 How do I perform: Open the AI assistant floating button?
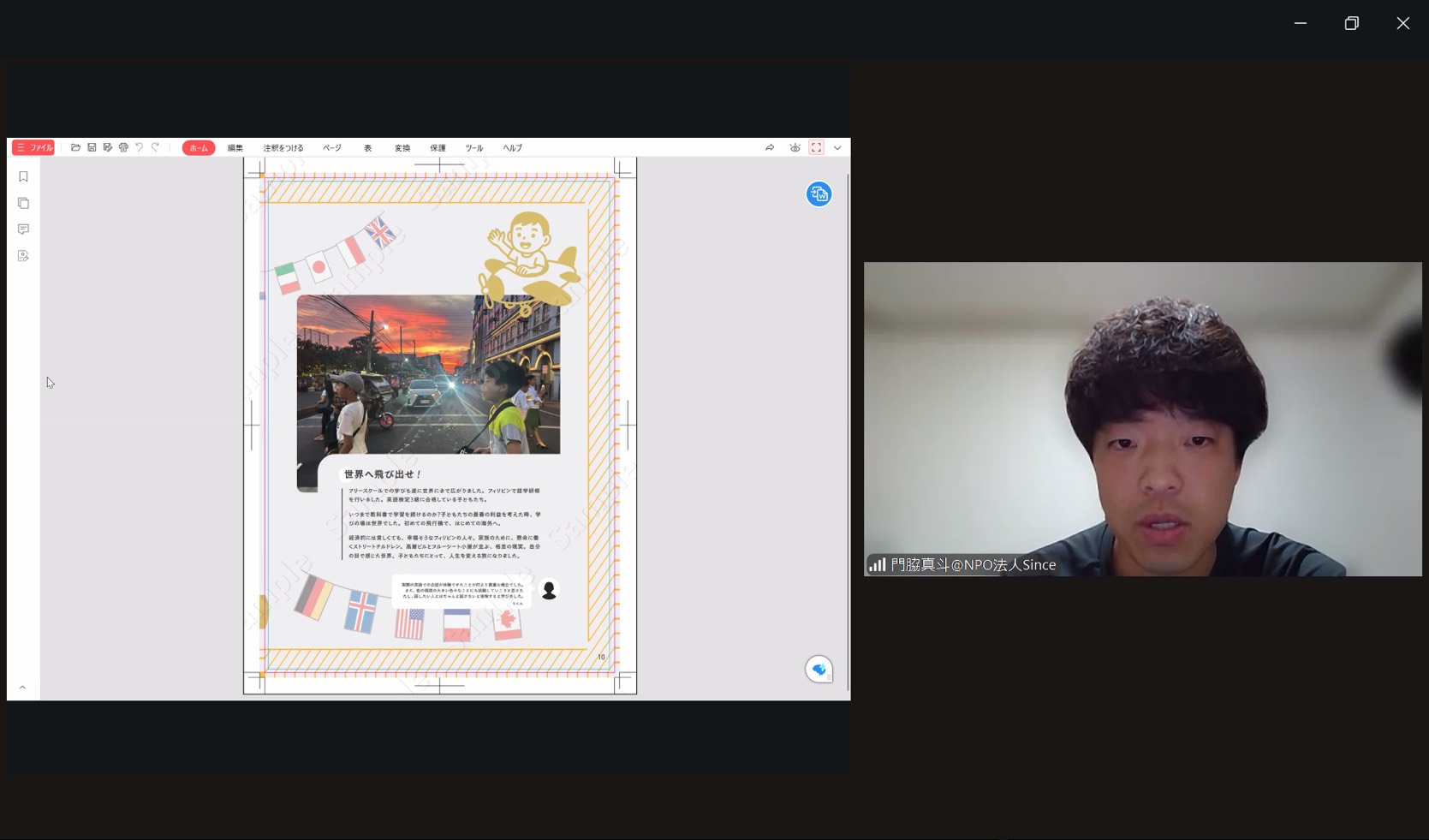[819, 669]
